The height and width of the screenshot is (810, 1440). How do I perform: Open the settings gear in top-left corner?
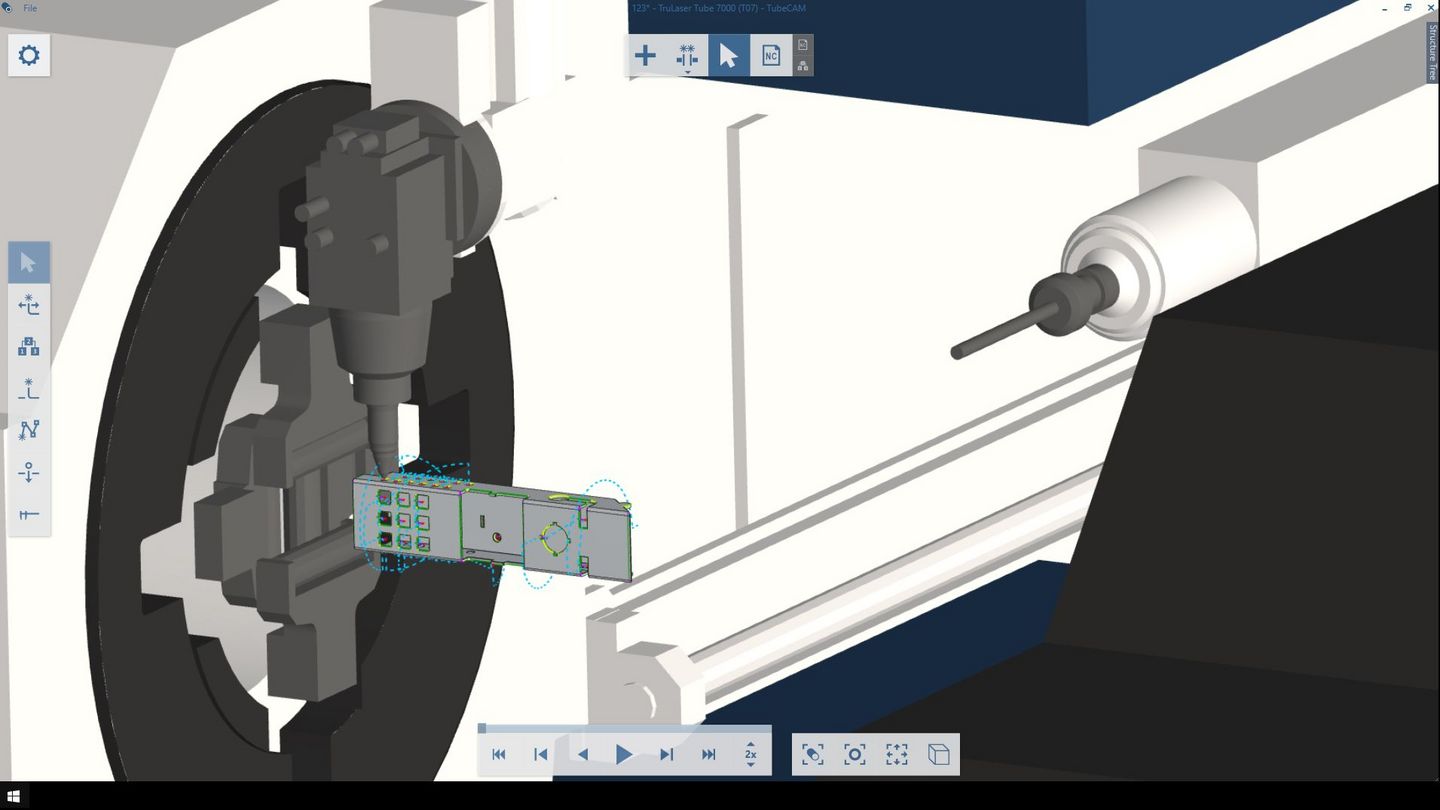[29, 55]
